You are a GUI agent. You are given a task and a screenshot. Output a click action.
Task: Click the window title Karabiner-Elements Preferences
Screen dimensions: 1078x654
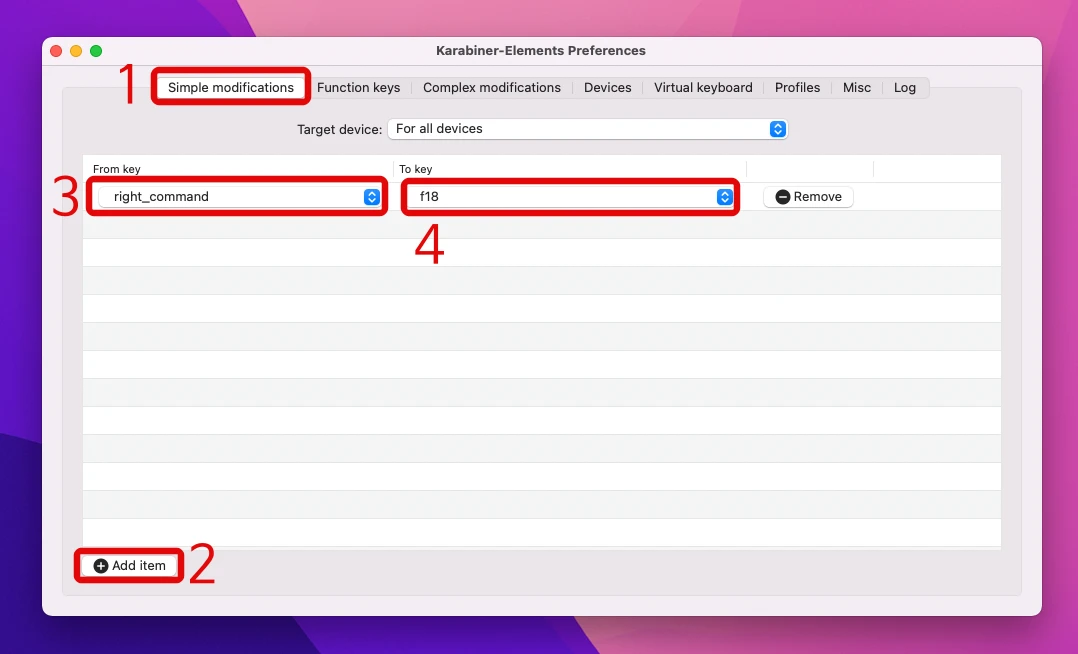coord(540,50)
